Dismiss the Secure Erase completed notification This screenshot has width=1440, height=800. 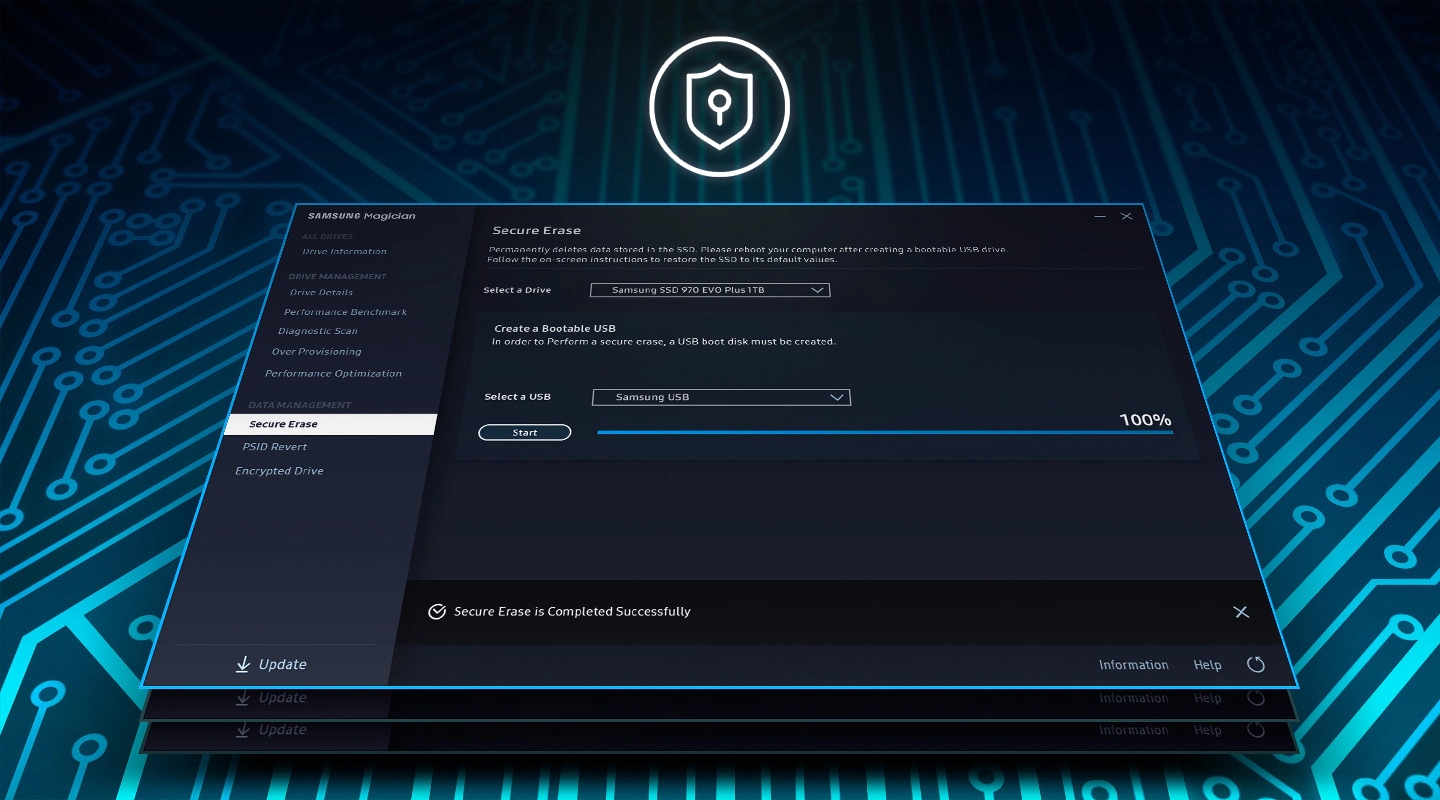(1241, 612)
